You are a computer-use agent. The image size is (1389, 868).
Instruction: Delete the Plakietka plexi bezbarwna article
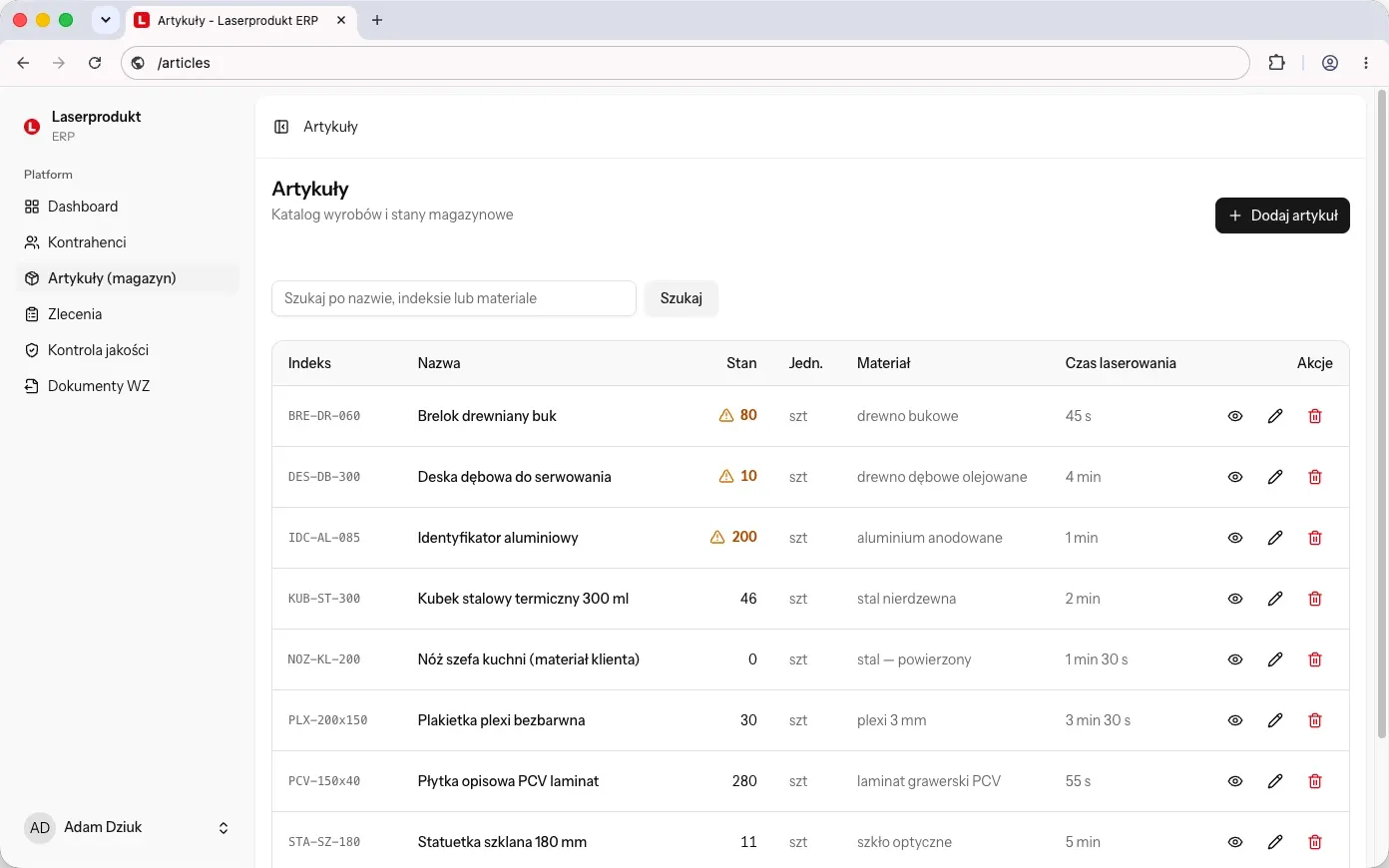click(1315, 720)
